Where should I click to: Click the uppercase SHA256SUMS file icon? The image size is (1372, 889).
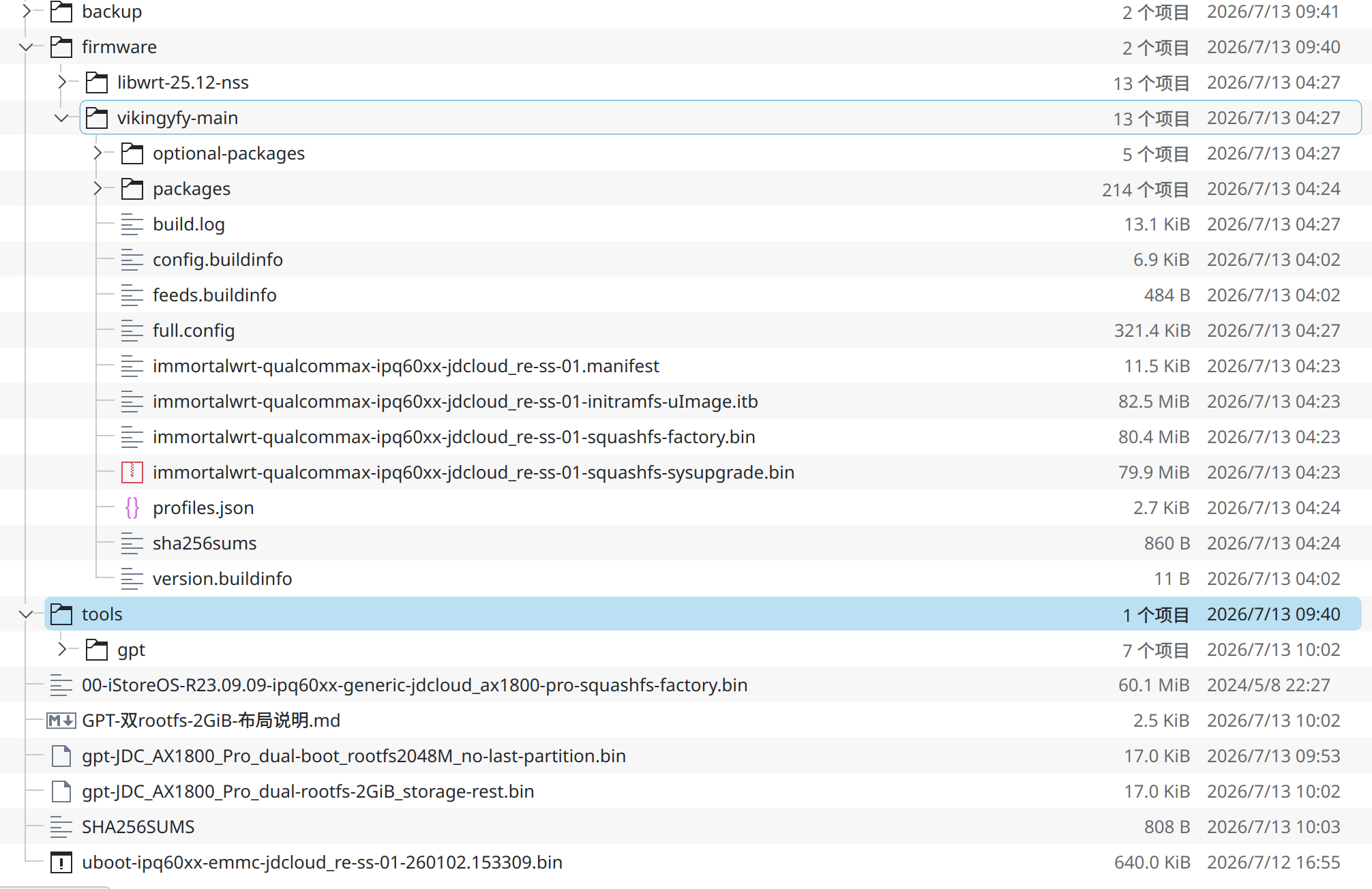[x=61, y=827]
